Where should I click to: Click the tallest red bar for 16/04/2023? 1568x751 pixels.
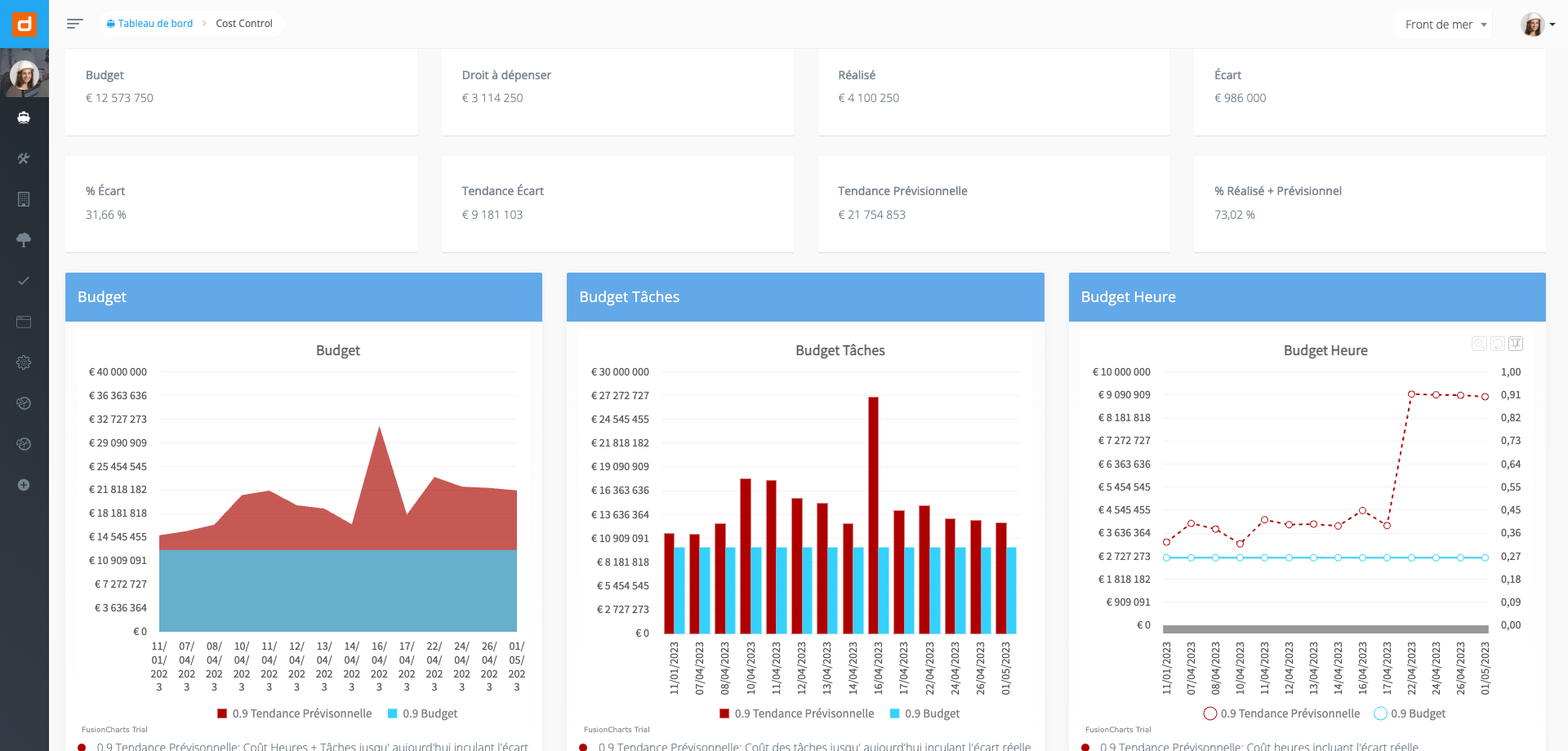[x=873, y=515]
